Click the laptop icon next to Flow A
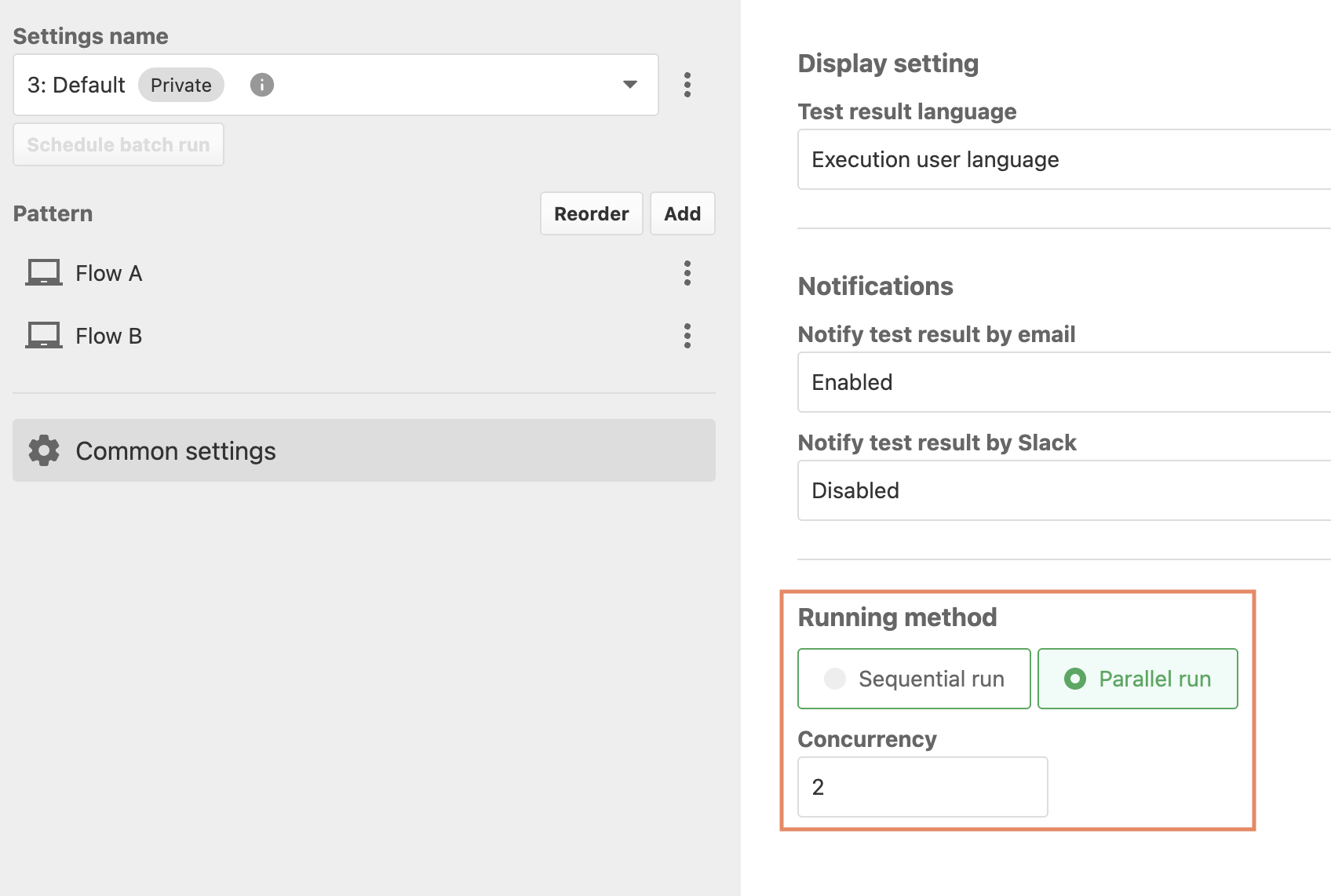The height and width of the screenshot is (896, 1331). click(44, 273)
